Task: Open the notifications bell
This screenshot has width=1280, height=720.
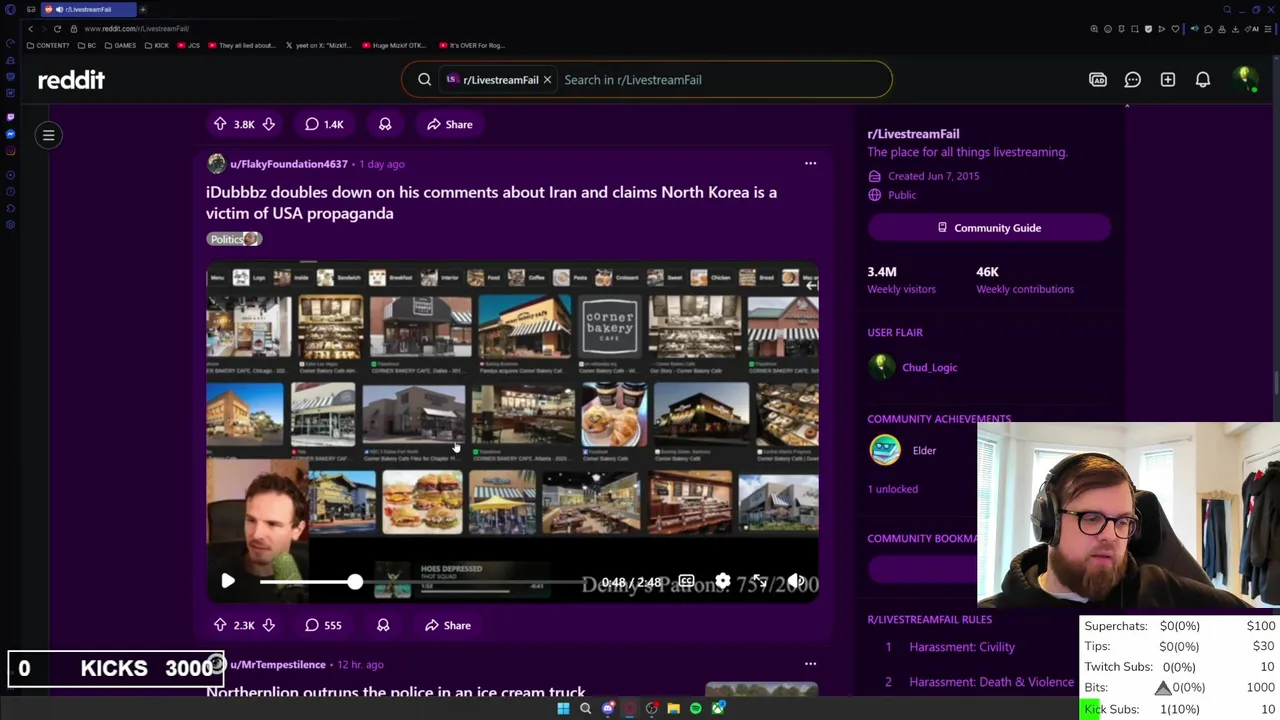Action: point(1203,79)
